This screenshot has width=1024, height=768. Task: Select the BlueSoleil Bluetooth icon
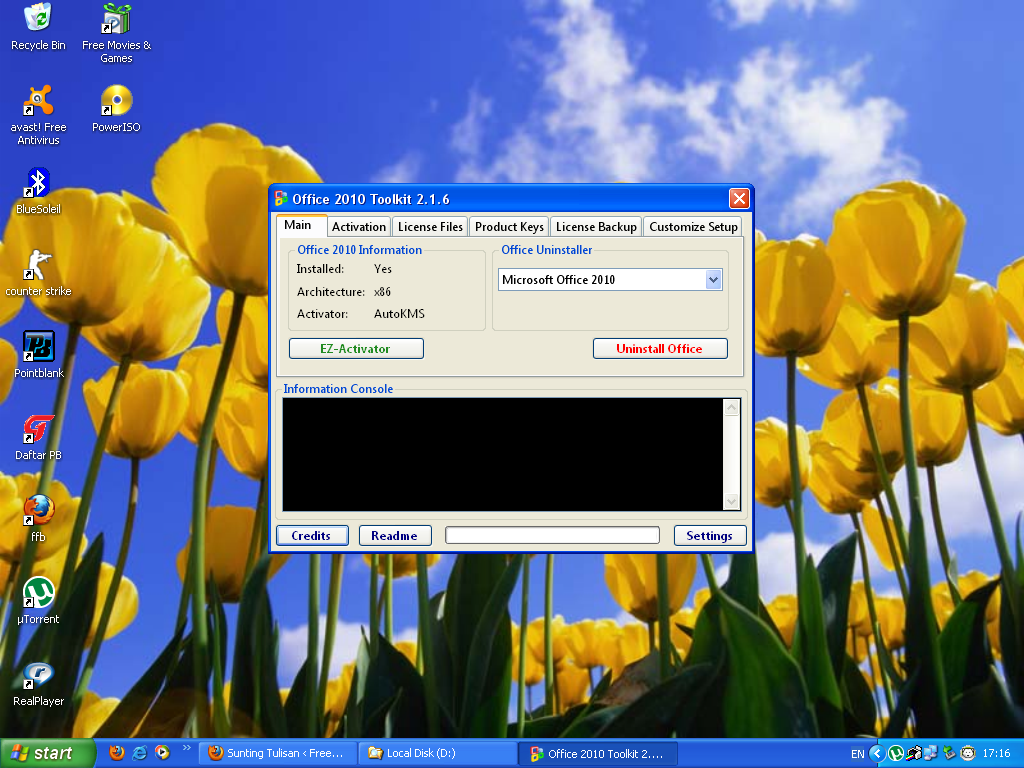coord(38,191)
